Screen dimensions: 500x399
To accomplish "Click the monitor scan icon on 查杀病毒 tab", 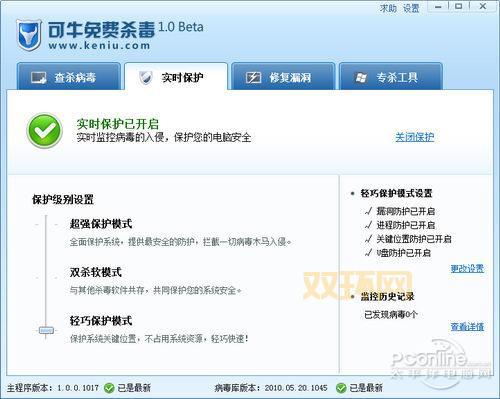I will coord(38,78).
